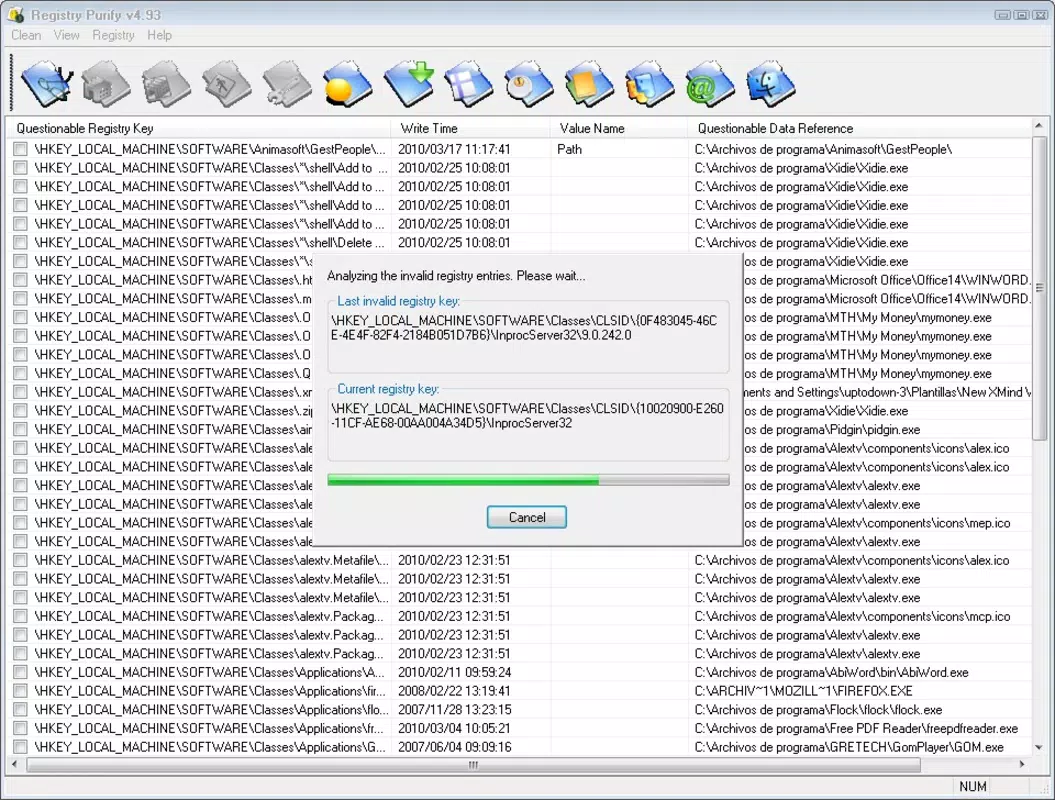The image size is (1055, 800).
Task: Select the C:\ARCHIV~1\MOZILL~1\FIREFOX.EXE data reference
Action: tap(803, 691)
